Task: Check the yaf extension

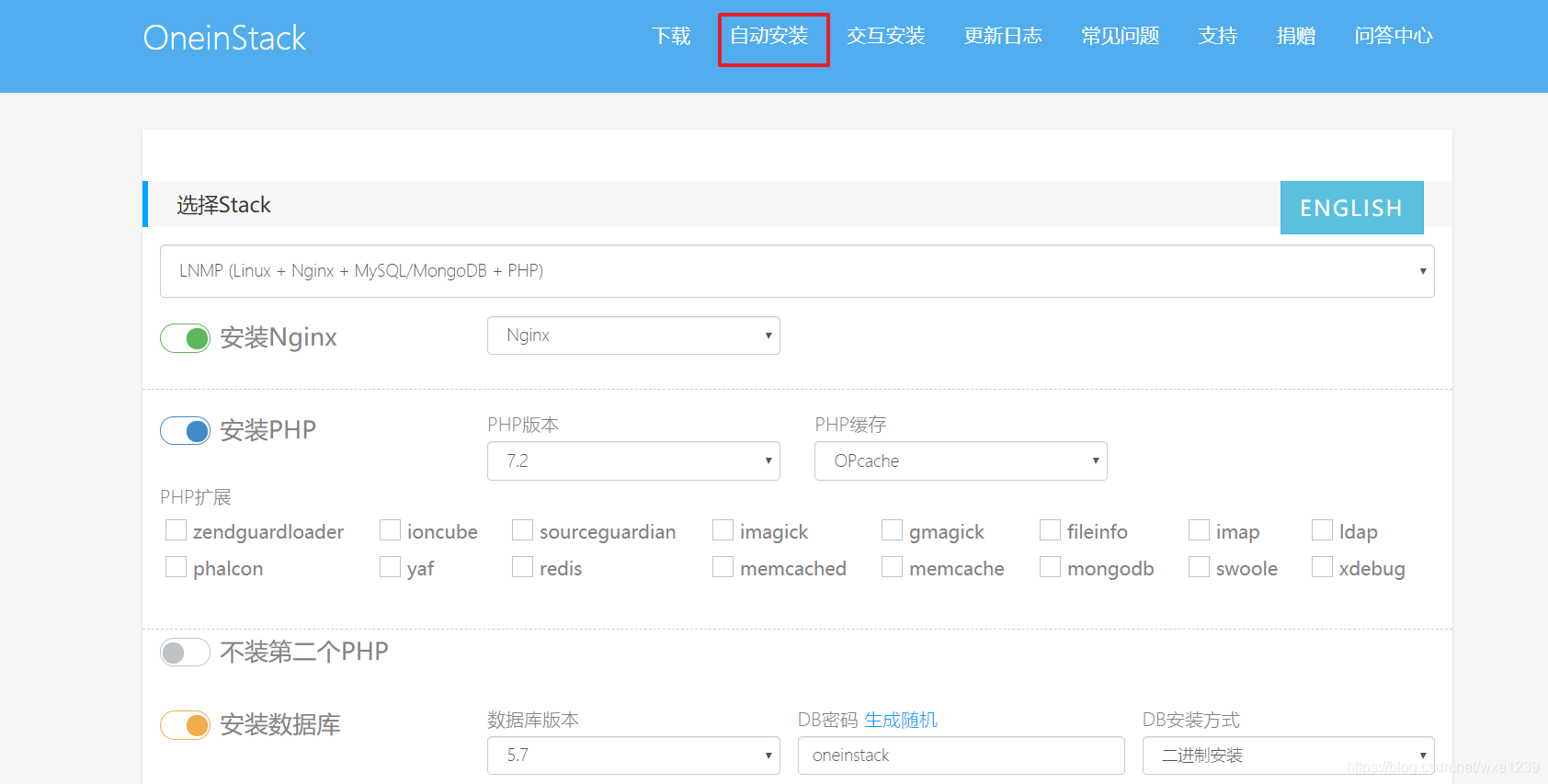Action: 390,567
